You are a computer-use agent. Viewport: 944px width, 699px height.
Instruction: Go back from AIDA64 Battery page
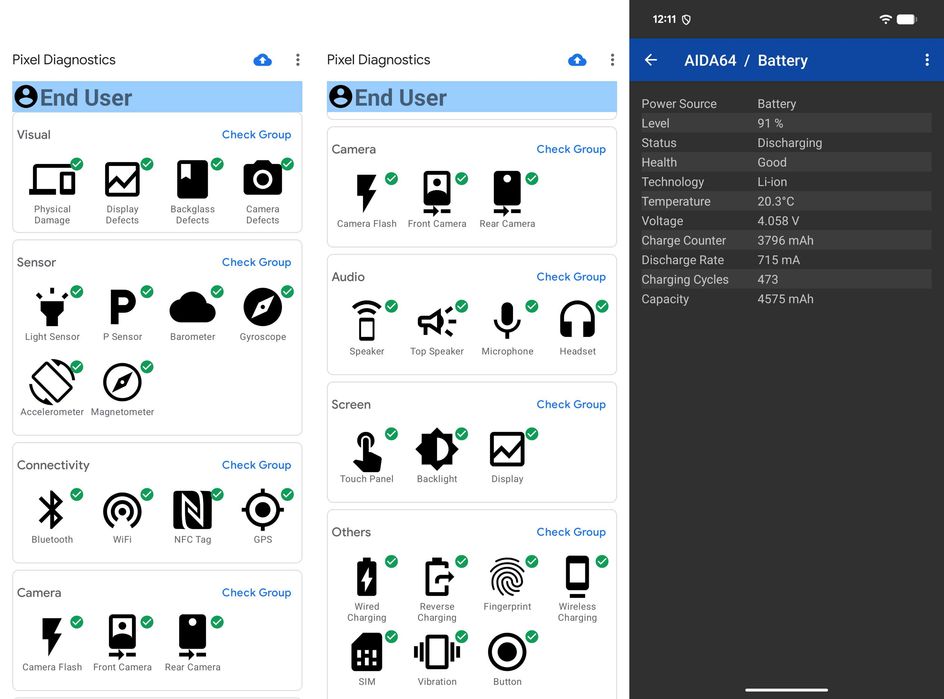point(651,60)
